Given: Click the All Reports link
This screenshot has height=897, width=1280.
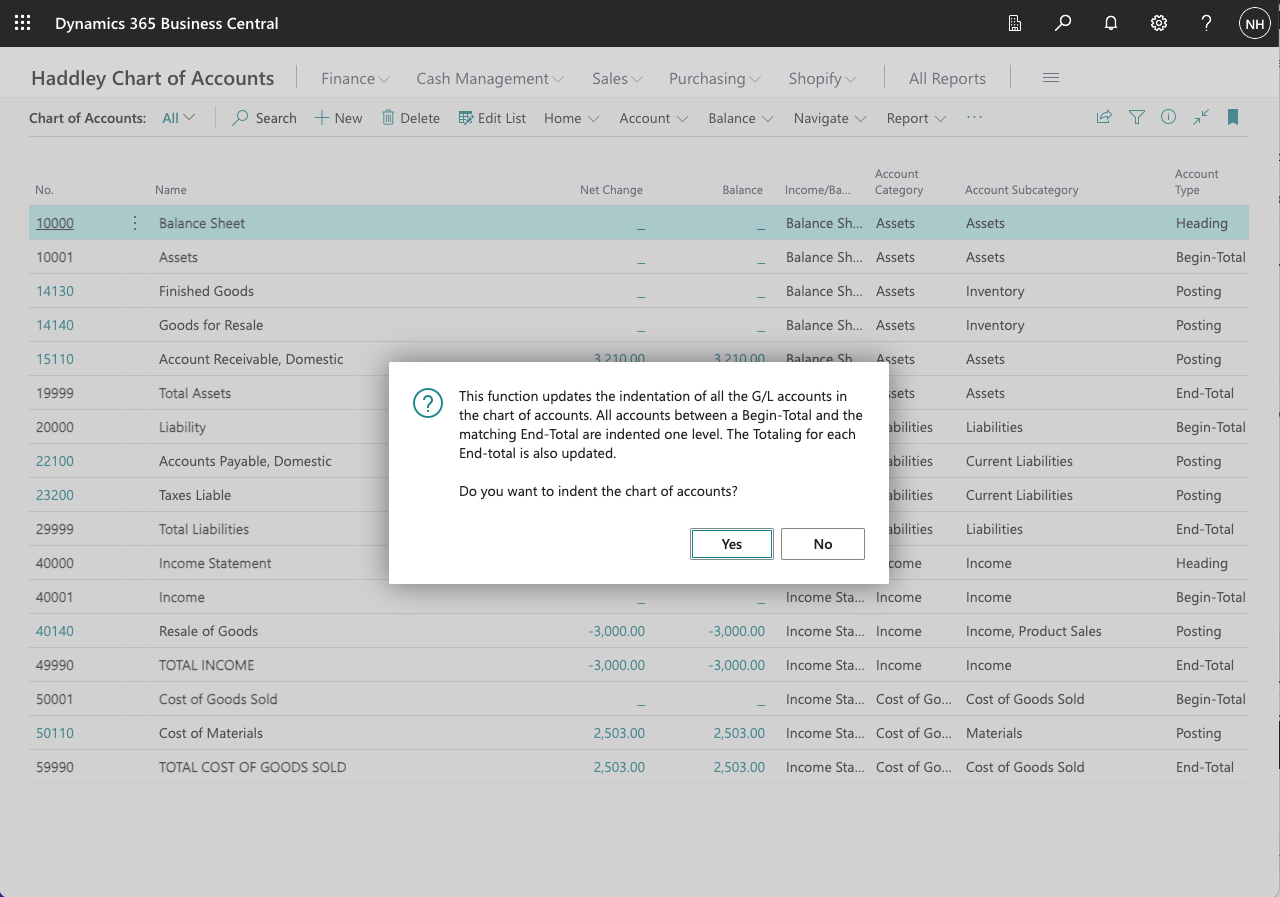Looking at the screenshot, I should pos(947,78).
